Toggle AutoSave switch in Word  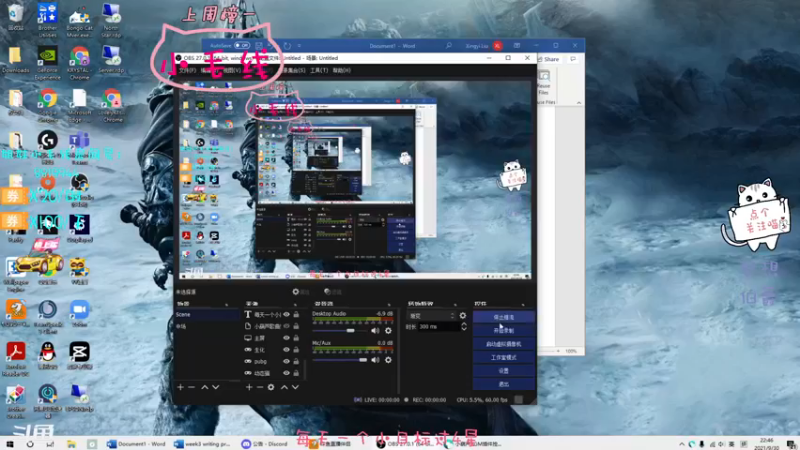pyautogui.click(x=242, y=45)
